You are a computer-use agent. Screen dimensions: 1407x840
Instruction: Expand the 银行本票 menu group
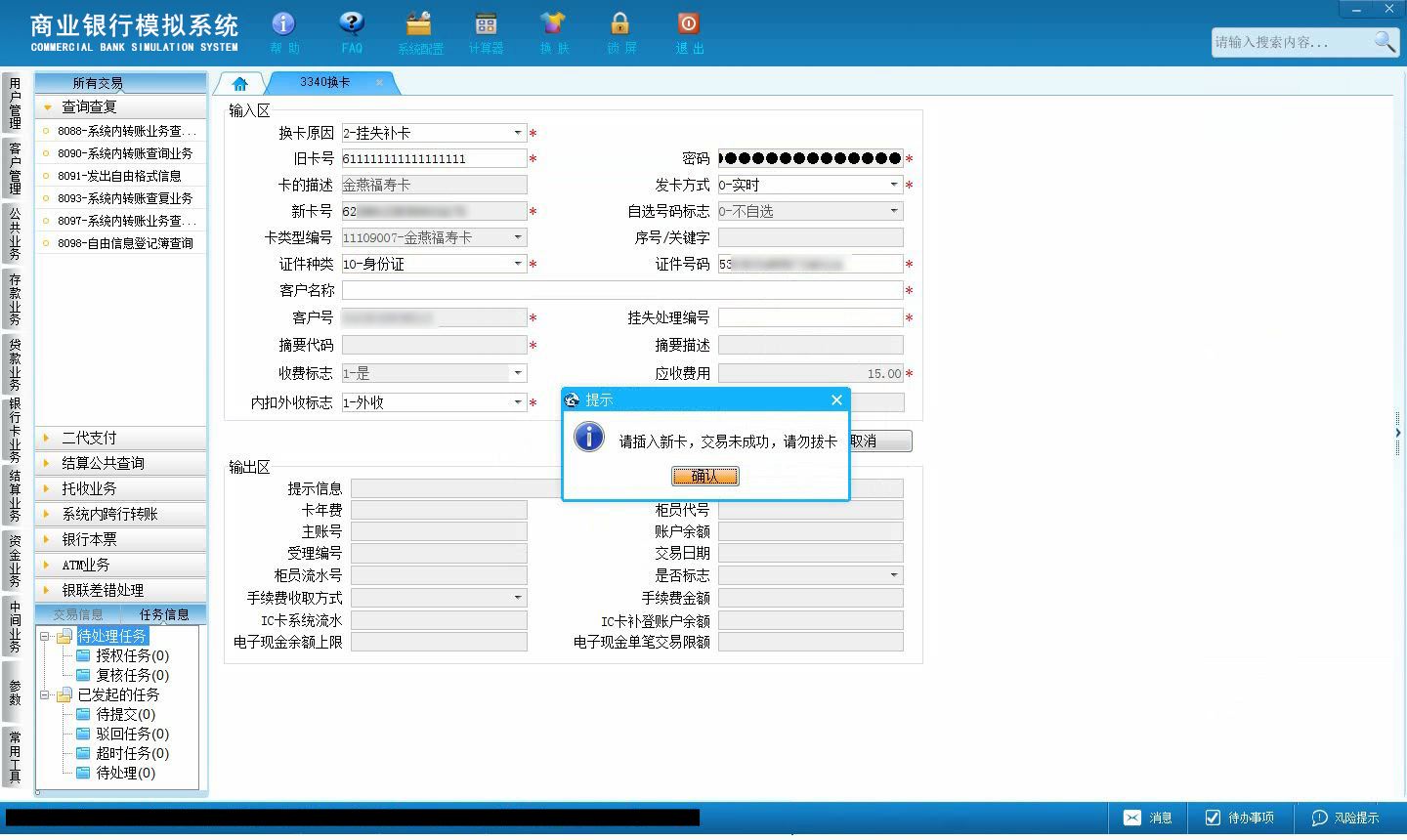point(121,539)
